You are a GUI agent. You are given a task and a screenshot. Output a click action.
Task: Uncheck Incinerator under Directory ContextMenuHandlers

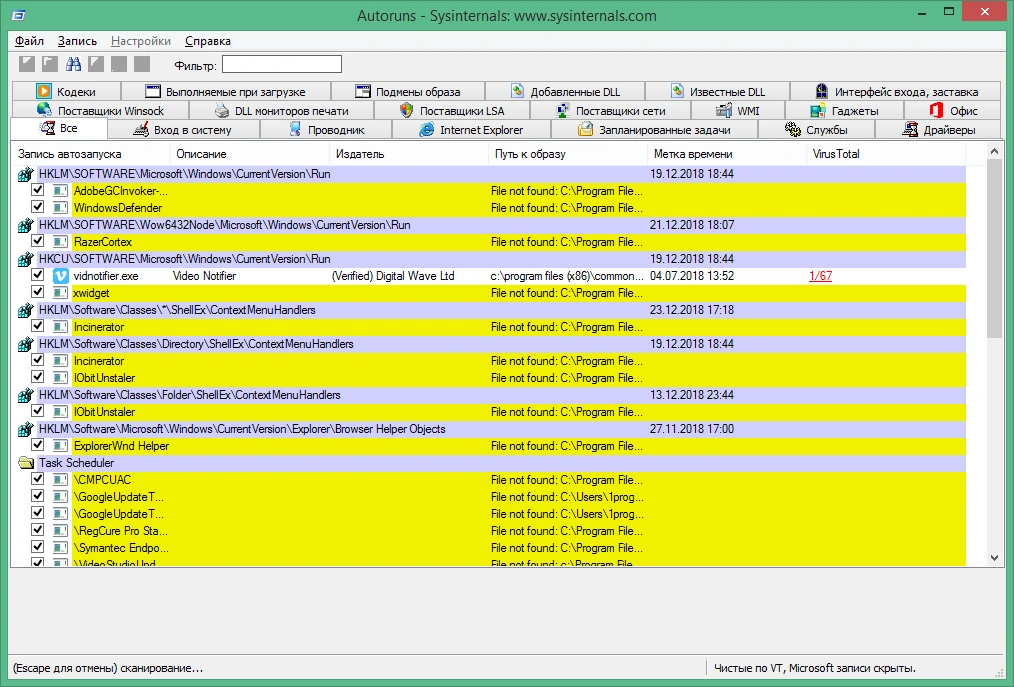38,360
